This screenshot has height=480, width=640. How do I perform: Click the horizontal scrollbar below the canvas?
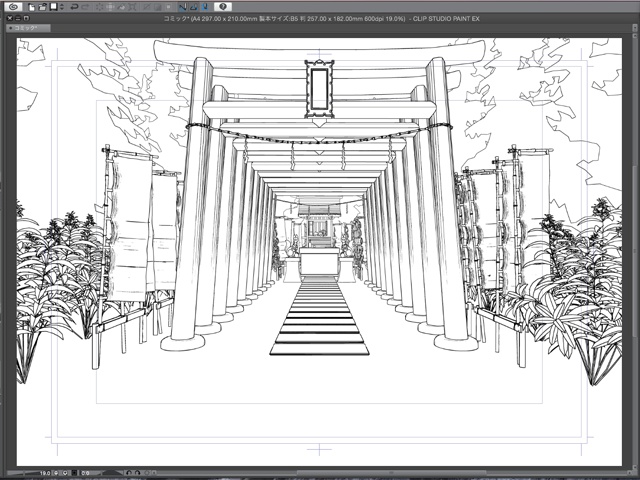coord(391,473)
